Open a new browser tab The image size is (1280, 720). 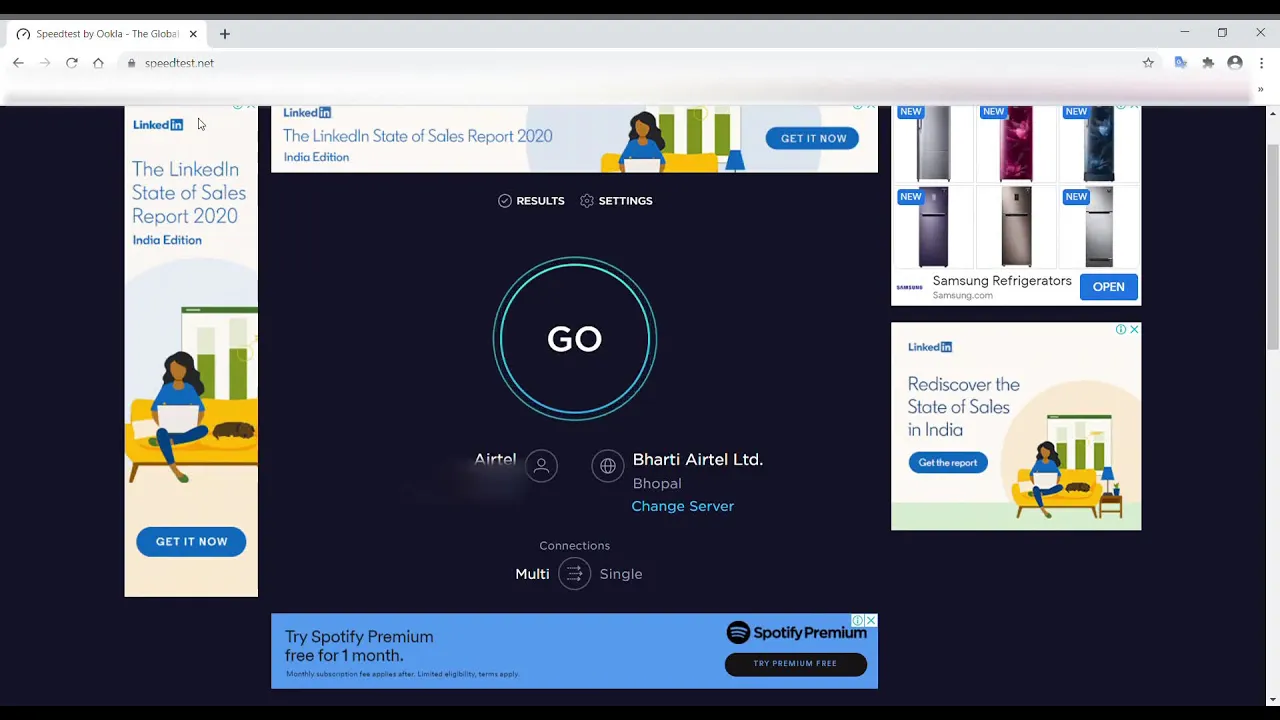click(x=225, y=34)
